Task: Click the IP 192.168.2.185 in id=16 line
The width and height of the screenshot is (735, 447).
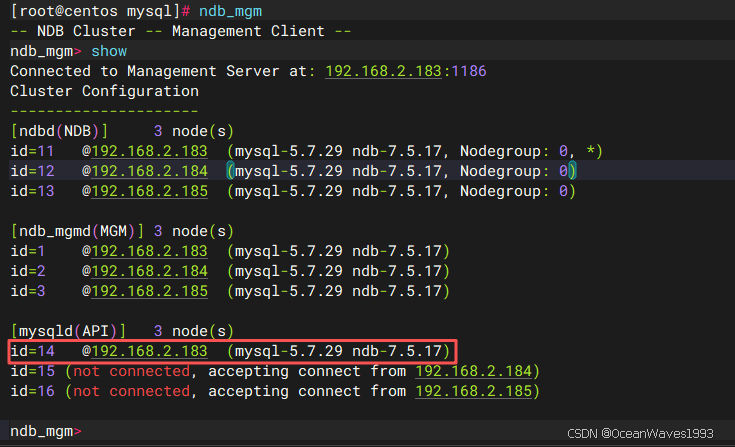Action: click(473, 392)
